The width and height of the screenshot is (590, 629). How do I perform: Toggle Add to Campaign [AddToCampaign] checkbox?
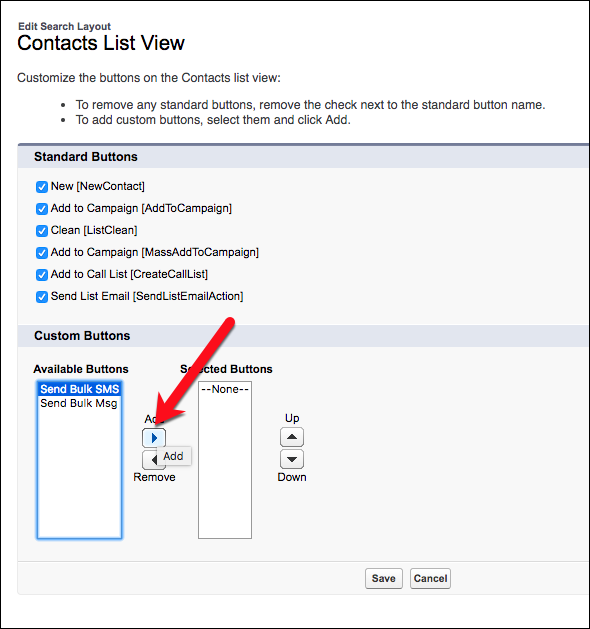point(42,209)
